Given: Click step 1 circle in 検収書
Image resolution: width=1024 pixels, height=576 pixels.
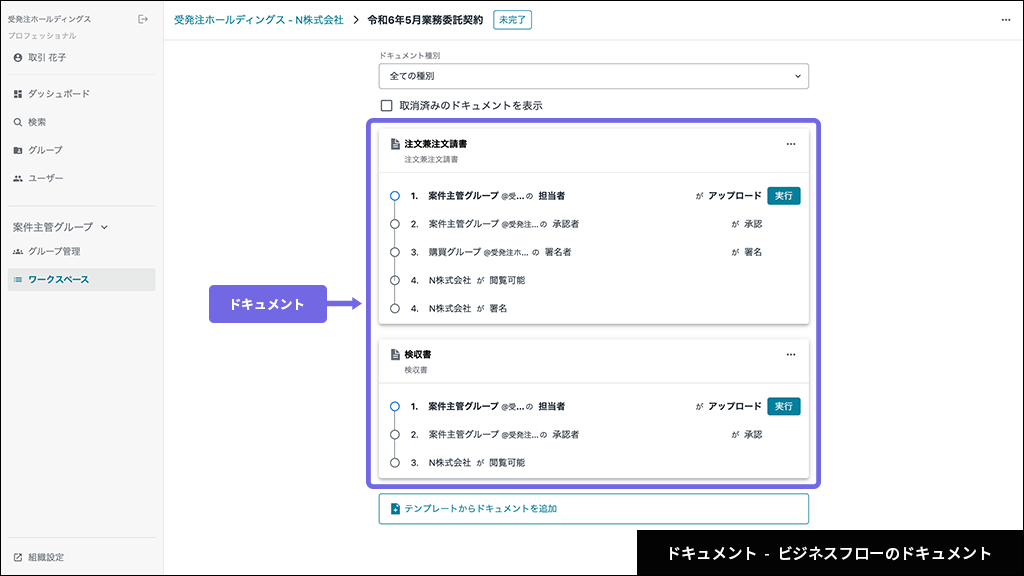Looking at the screenshot, I should coord(394,406).
